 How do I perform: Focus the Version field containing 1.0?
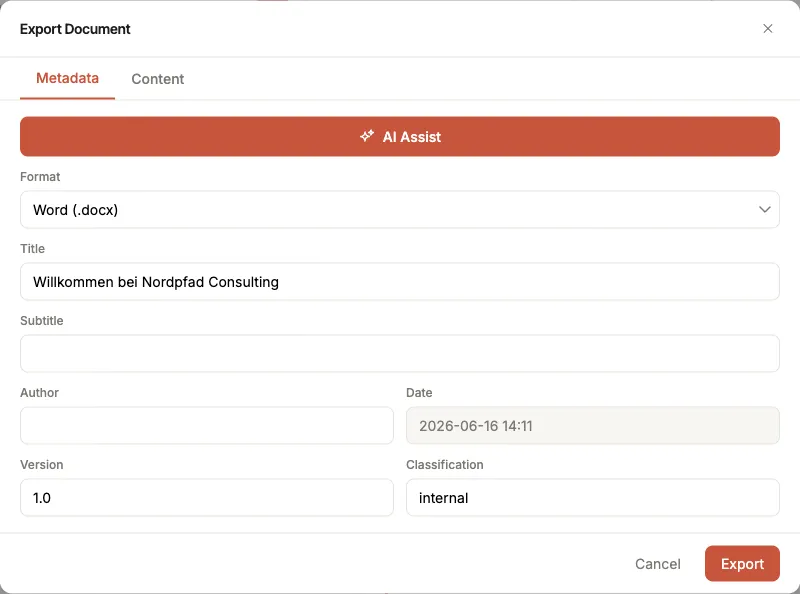tap(207, 498)
